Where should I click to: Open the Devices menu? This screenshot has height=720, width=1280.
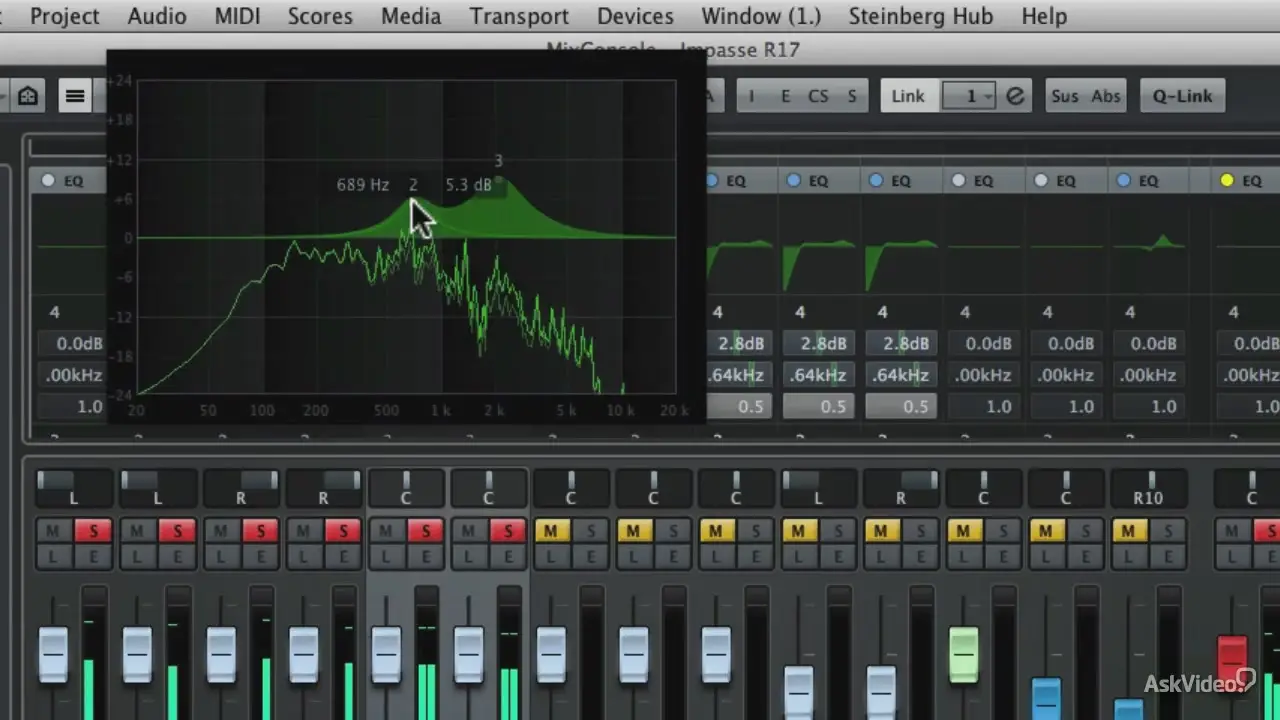pos(635,16)
